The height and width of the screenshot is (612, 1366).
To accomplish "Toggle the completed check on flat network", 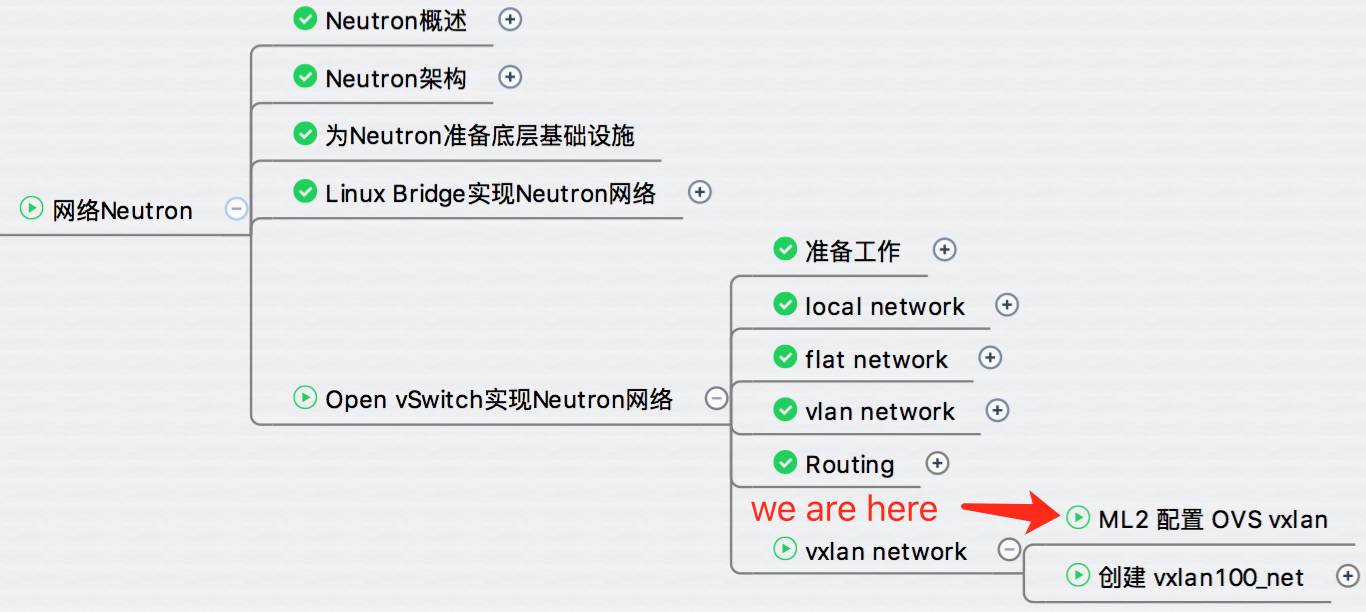I will pos(784,357).
